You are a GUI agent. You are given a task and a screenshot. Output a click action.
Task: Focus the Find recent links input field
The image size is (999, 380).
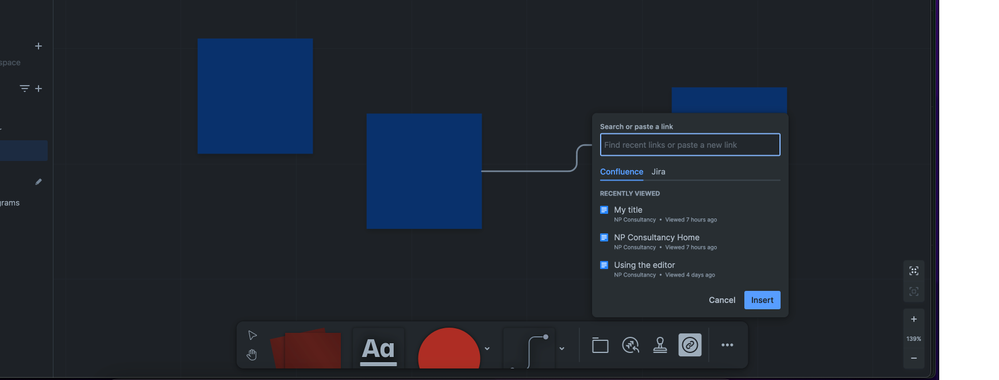690,145
